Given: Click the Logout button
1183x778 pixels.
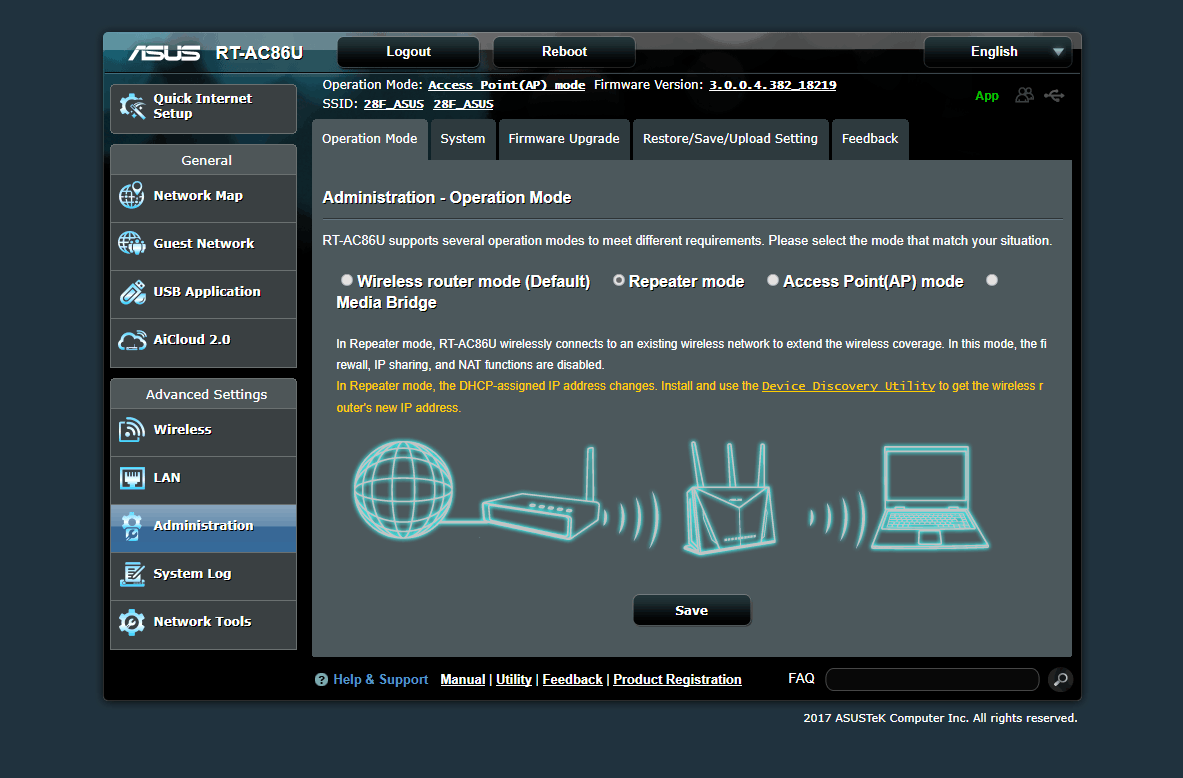Looking at the screenshot, I should click(x=408, y=52).
